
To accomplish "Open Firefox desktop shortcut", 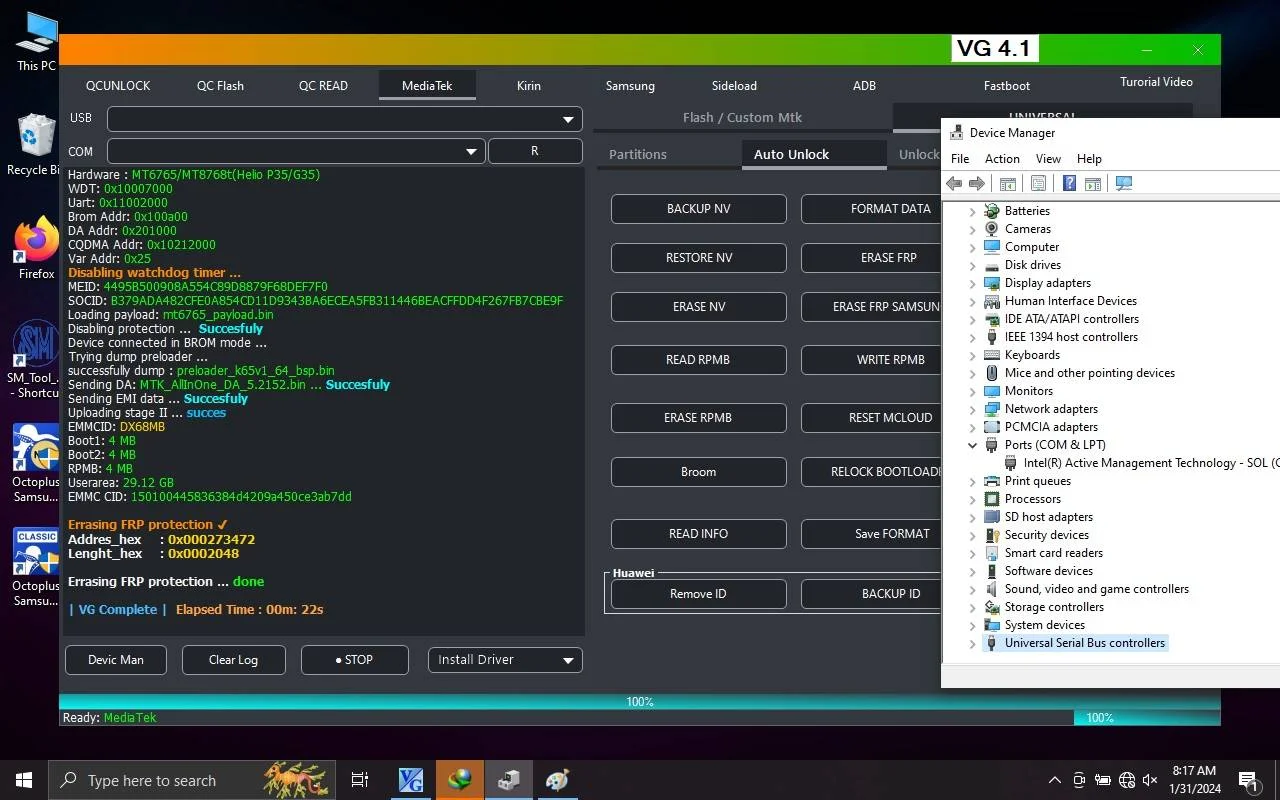I will pyautogui.click(x=36, y=248).
